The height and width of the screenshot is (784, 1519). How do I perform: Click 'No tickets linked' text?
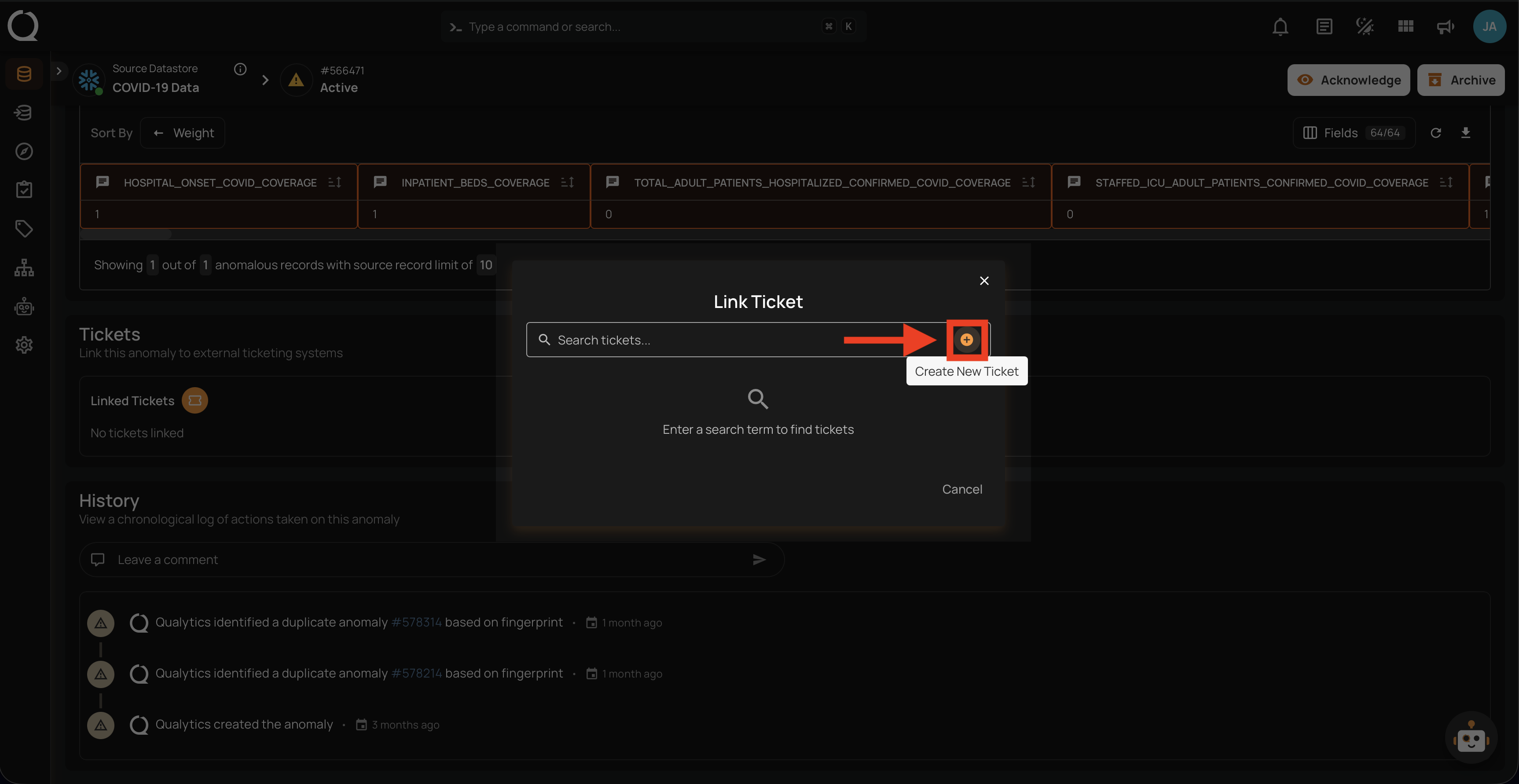[137, 432]
